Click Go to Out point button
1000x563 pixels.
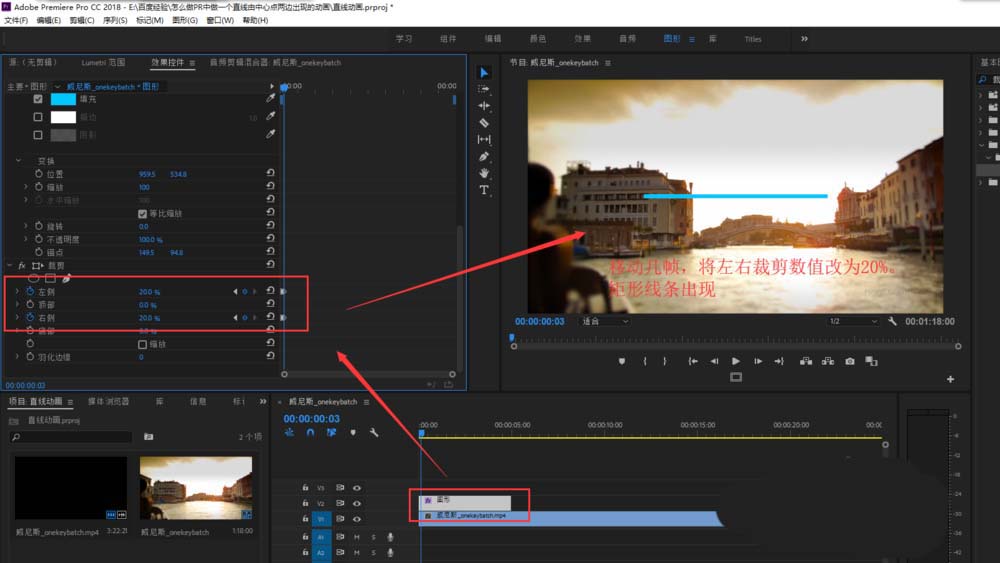click(779, 361)
